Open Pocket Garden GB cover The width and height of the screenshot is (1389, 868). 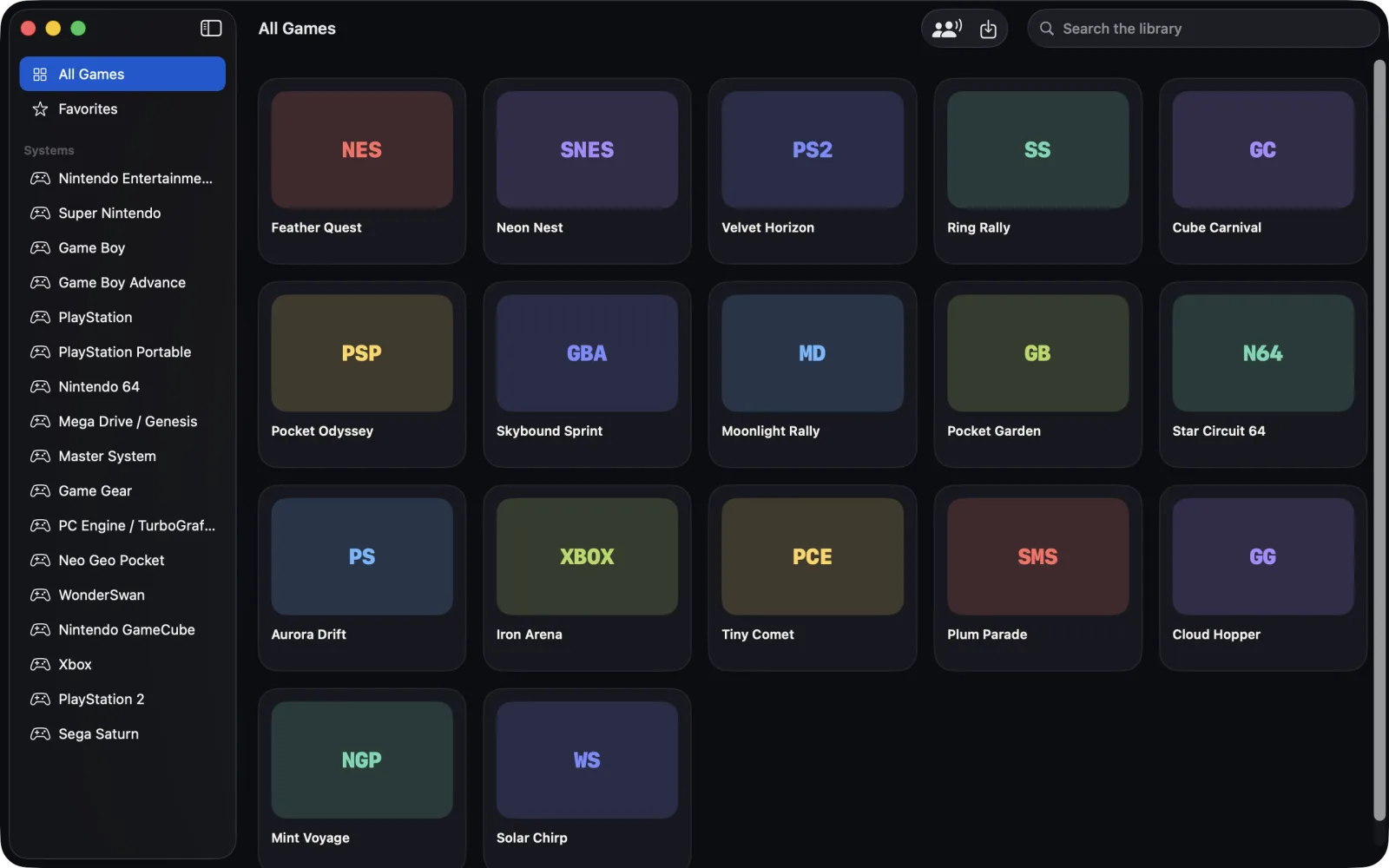[1037, 353]
